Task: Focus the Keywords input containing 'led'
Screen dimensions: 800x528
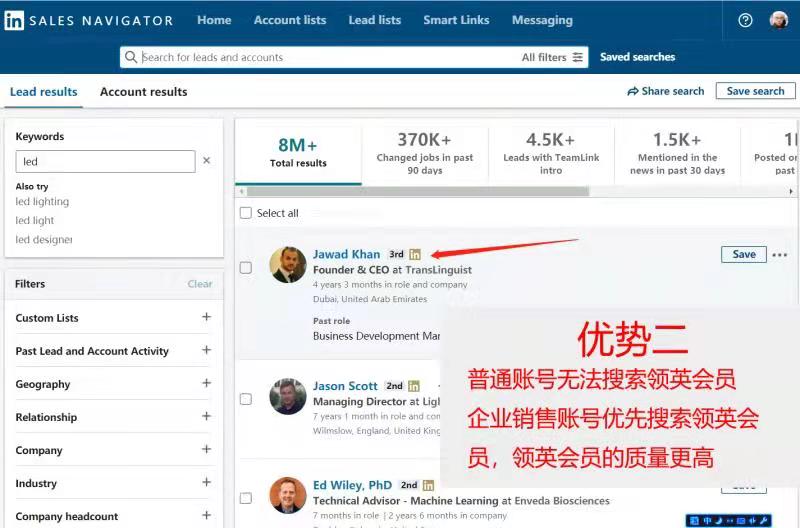Action: point(105,161)
